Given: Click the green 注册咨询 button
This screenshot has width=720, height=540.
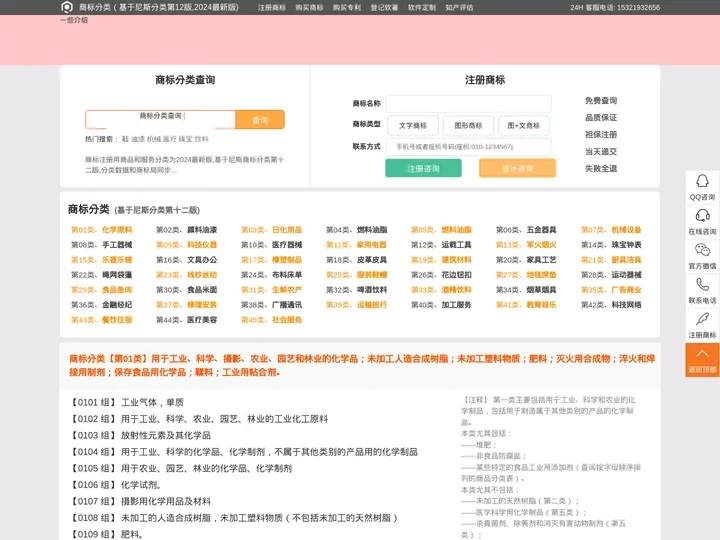Looking at the screenshot, I should 423,169.
